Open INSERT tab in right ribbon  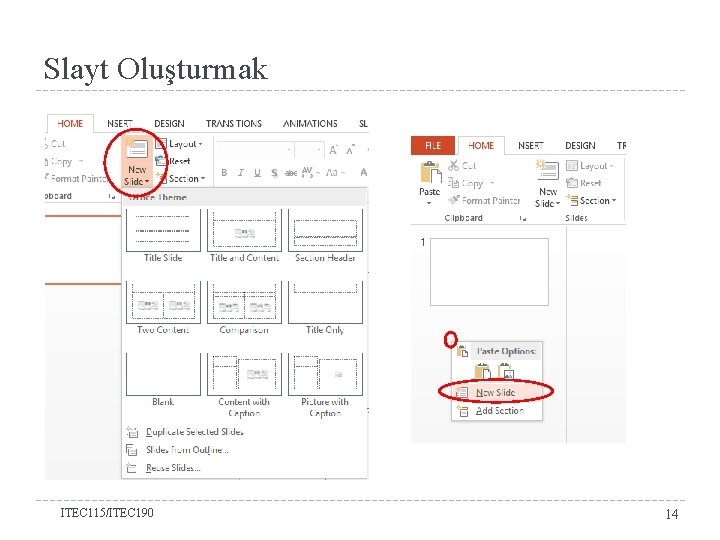(x=531, y=146)
